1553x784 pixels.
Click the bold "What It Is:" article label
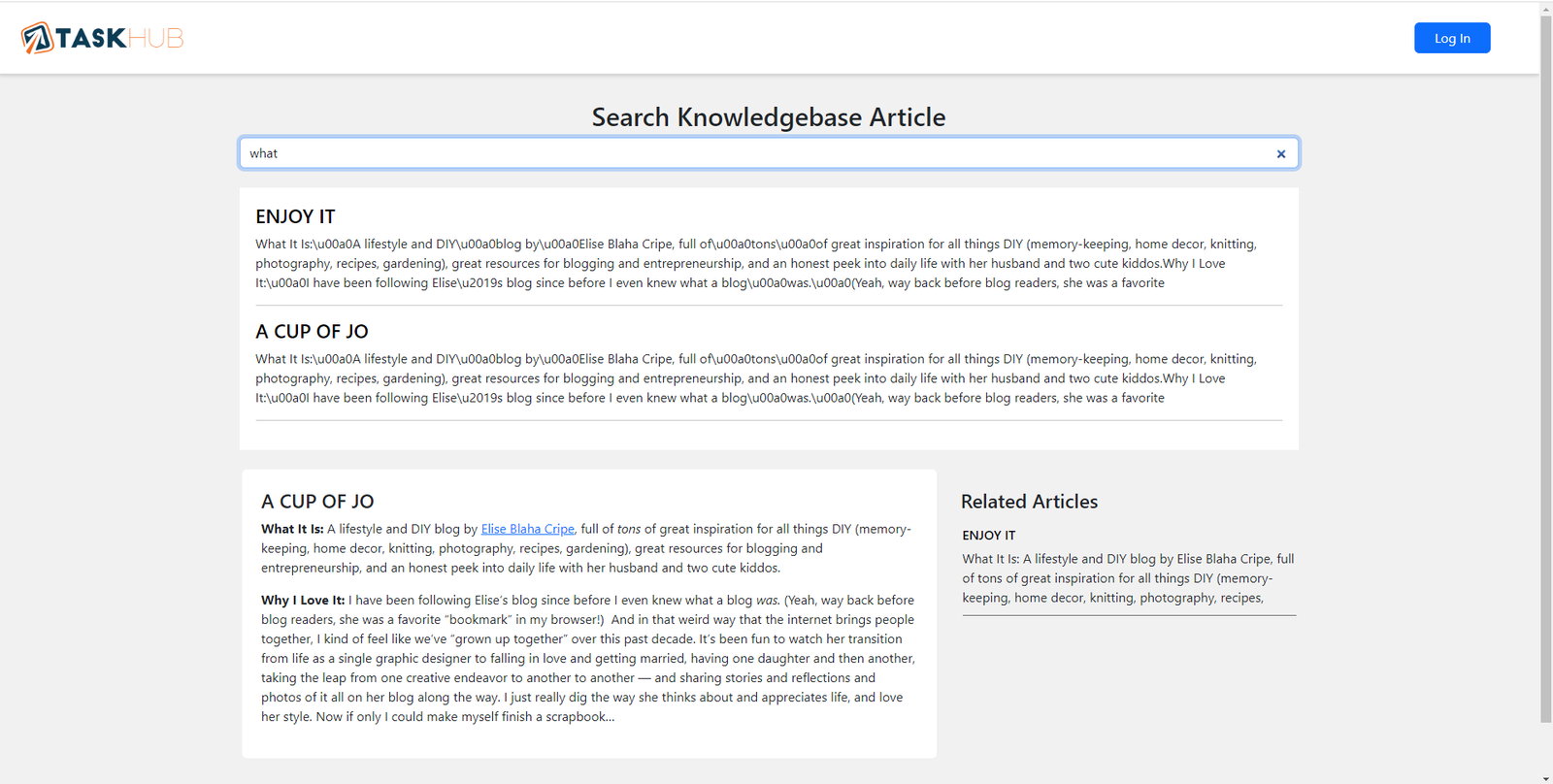292,529
